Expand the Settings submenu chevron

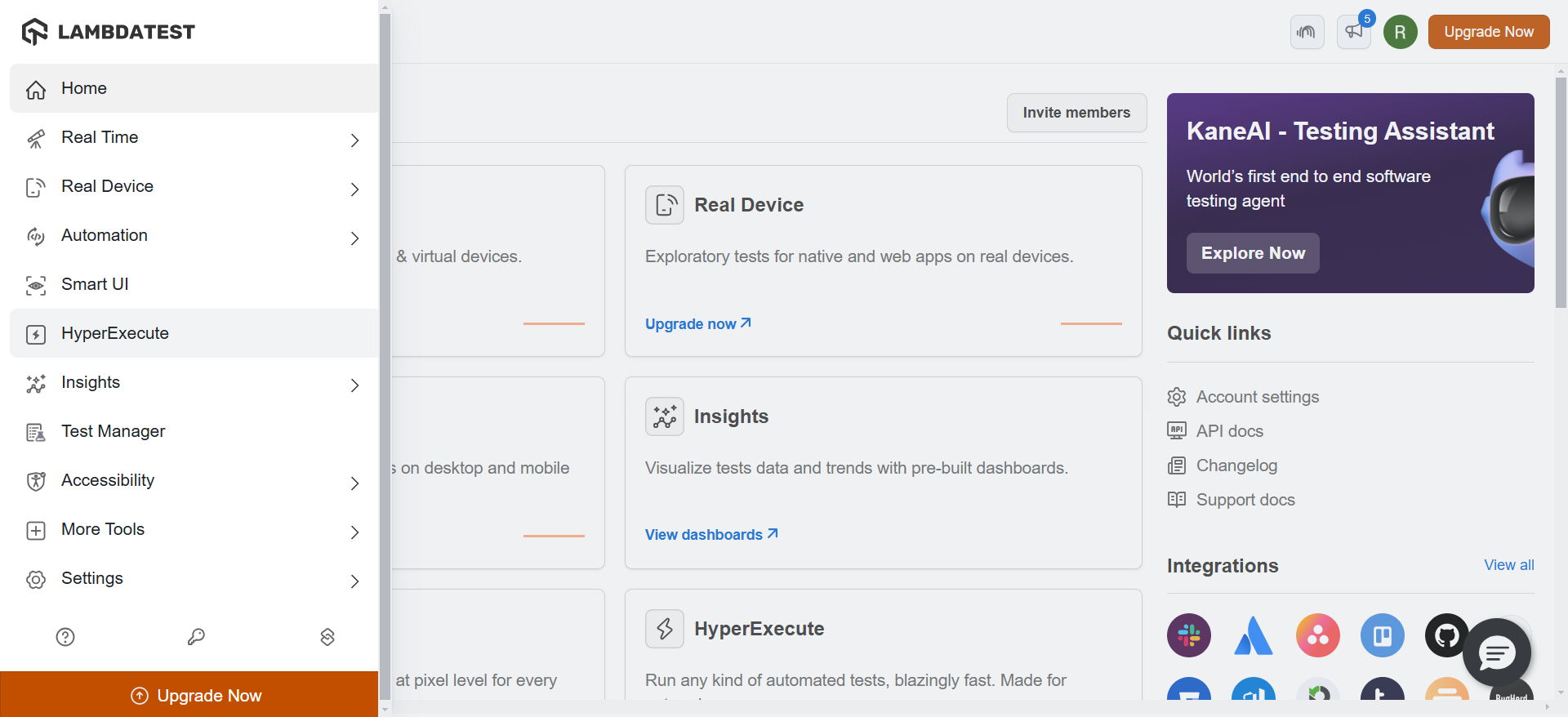click(354, 581)
